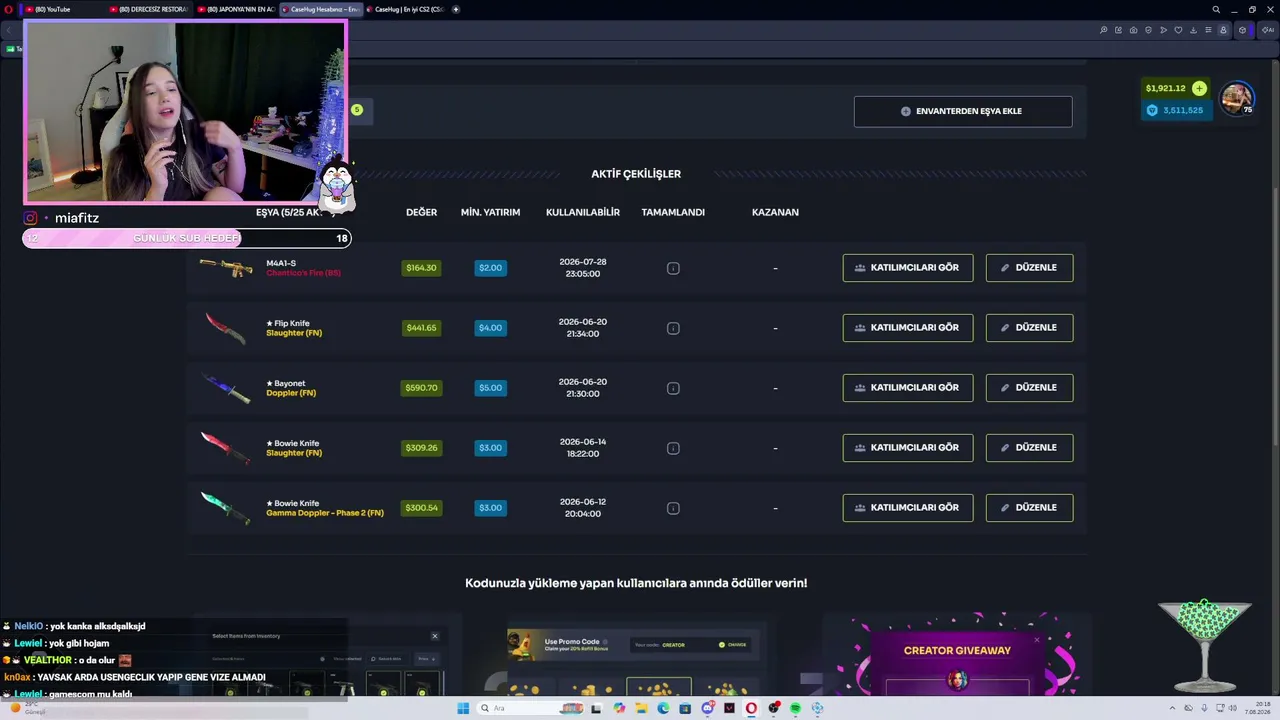Click the 3,511,525 coin balance
The width and height of the screenshot is (1280, 720).
(x=1175, y=110)
